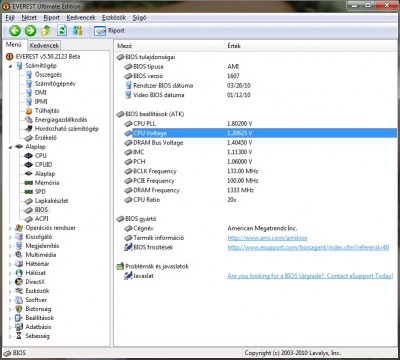Click the BIOS chip icon in the tree
400x360 pixels.
pyautogui.click(x=29, y=210)
